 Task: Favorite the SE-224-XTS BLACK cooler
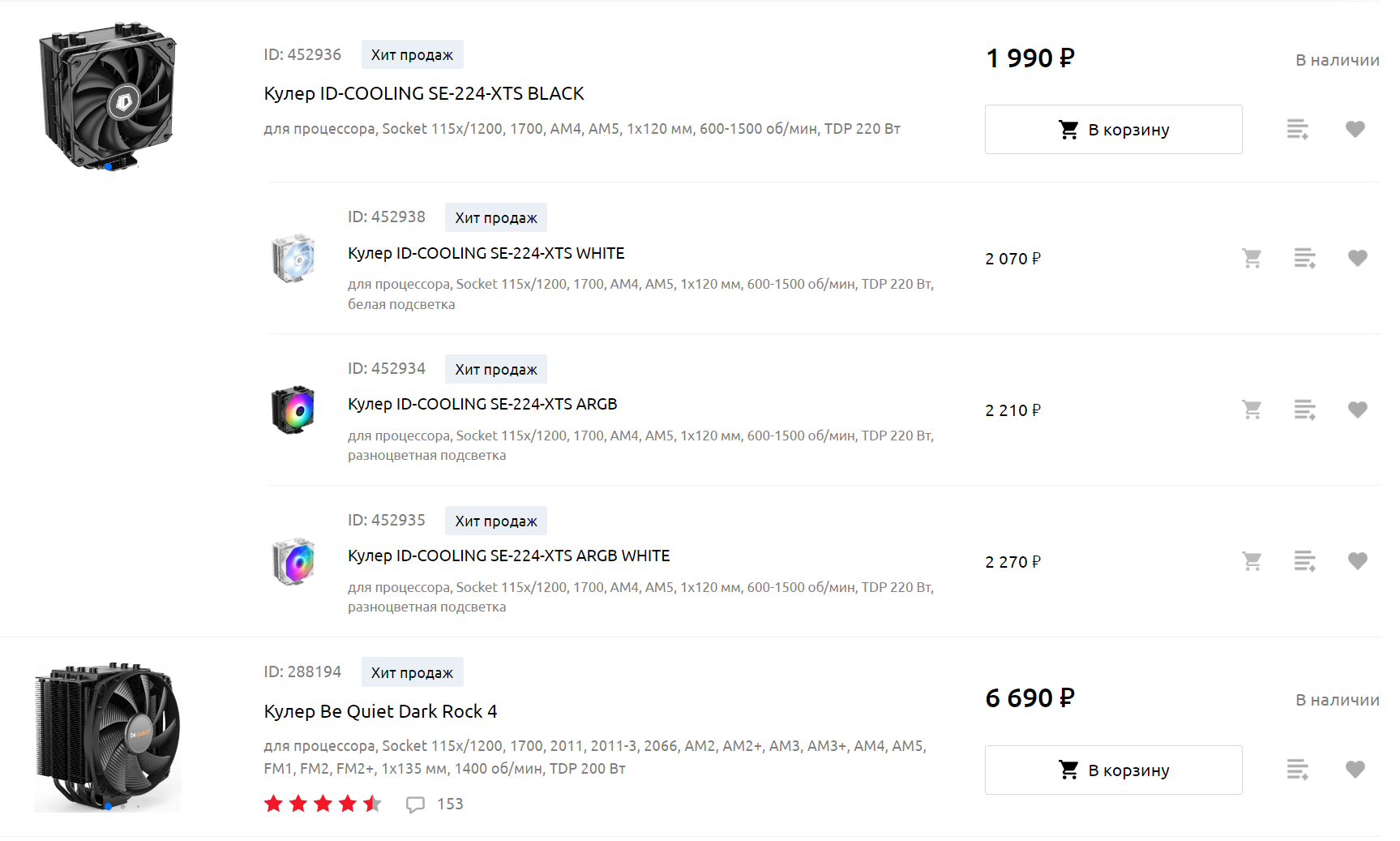pos(1355,130)
